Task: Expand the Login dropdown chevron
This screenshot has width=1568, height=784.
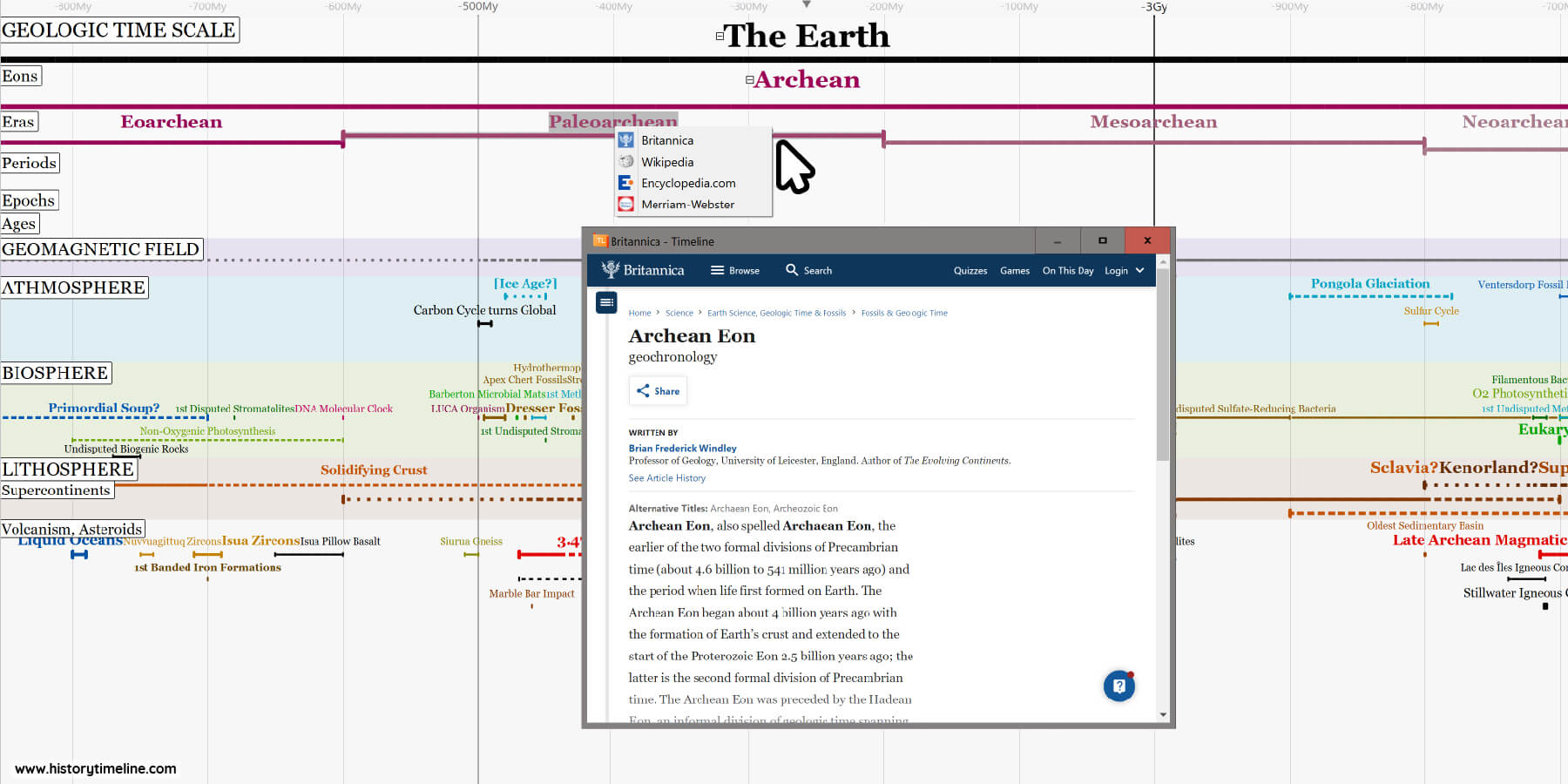Action: (x=1139, y=270)
